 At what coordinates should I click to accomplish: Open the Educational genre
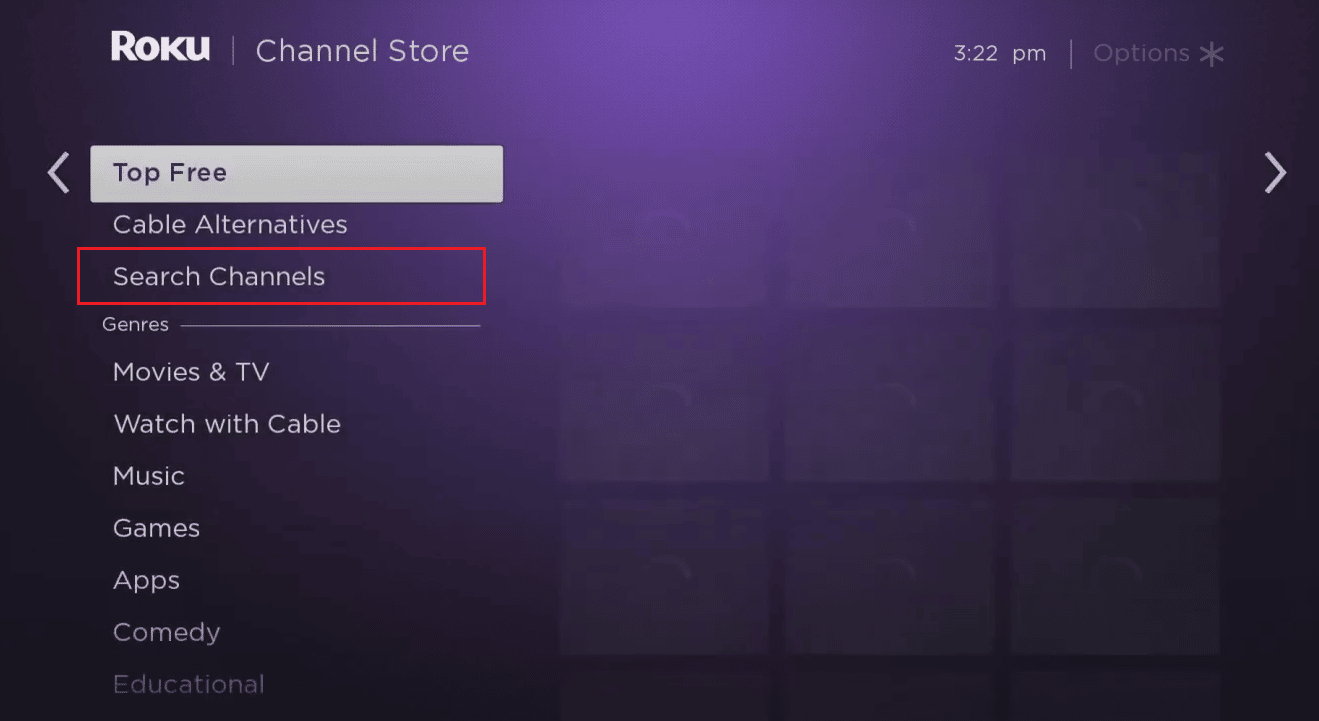[189, 683]
